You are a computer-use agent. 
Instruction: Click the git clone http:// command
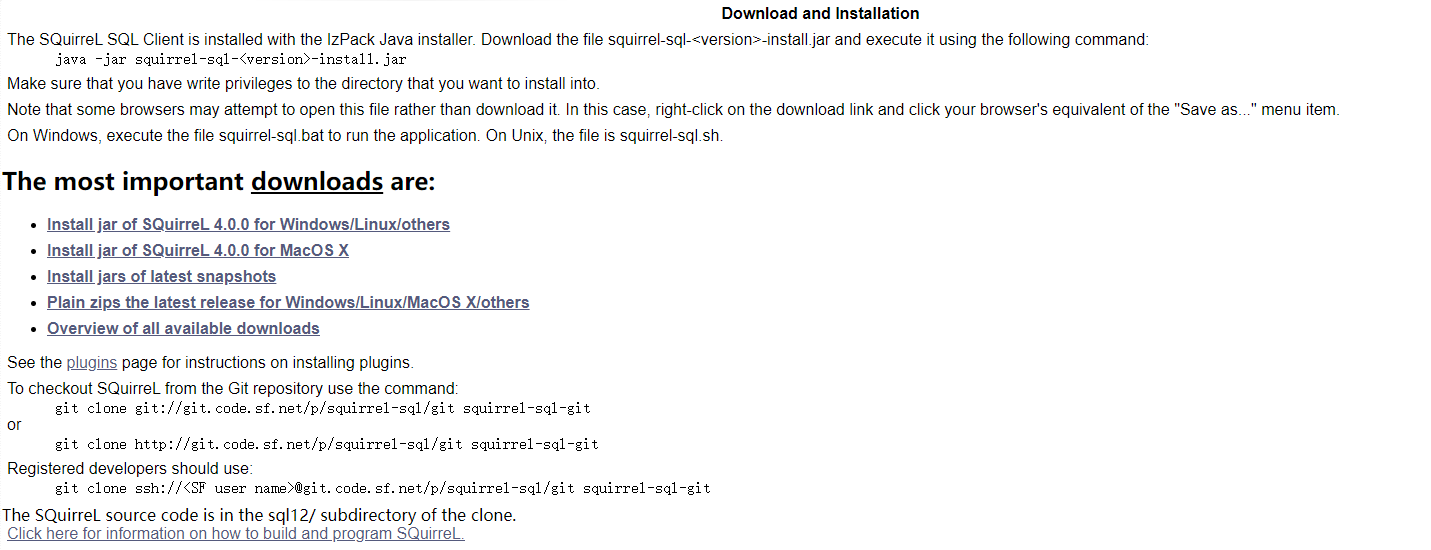coord(326,444)
